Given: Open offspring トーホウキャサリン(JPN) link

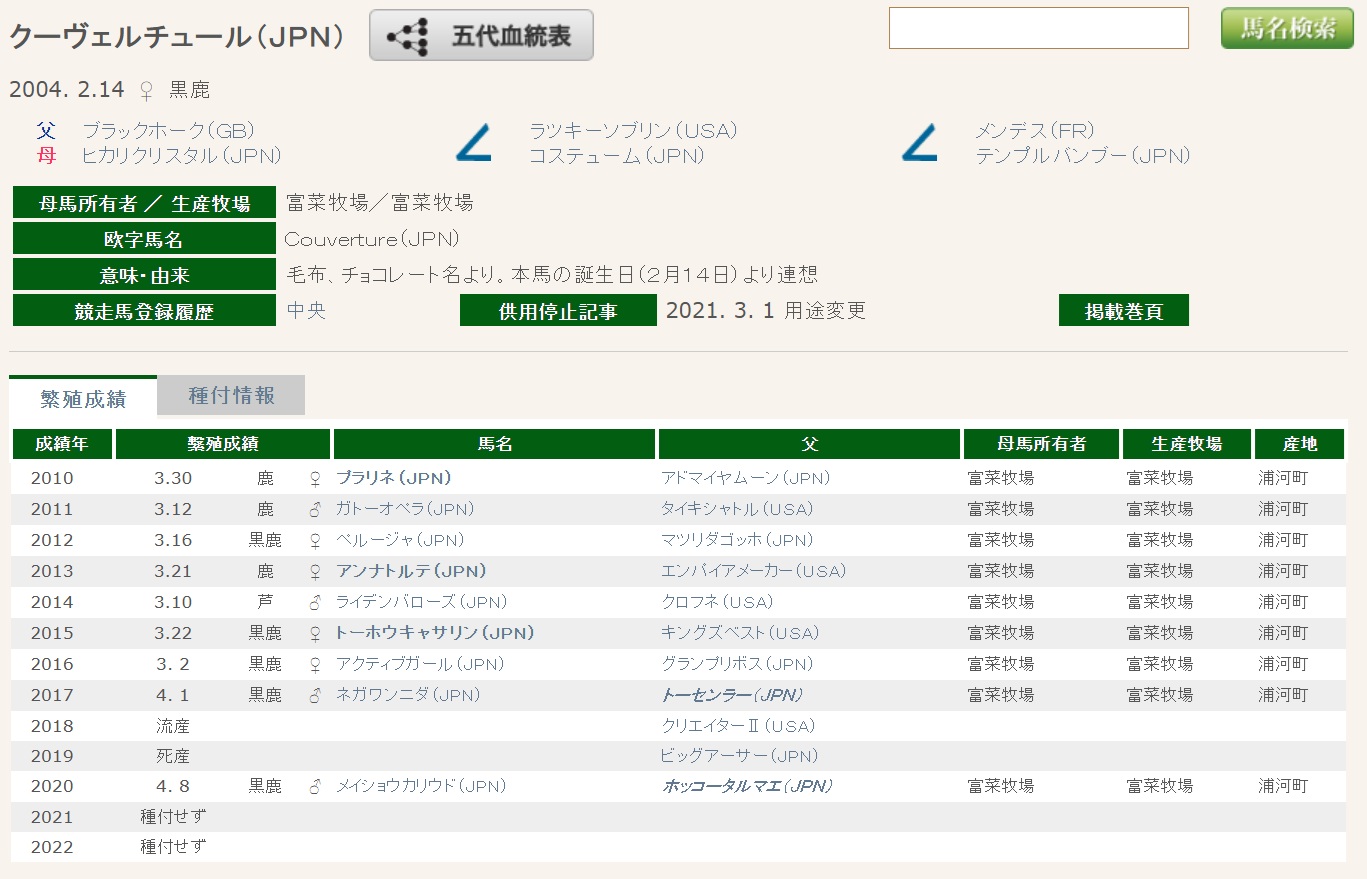Looking at the screenshot, I should point(434,633).
